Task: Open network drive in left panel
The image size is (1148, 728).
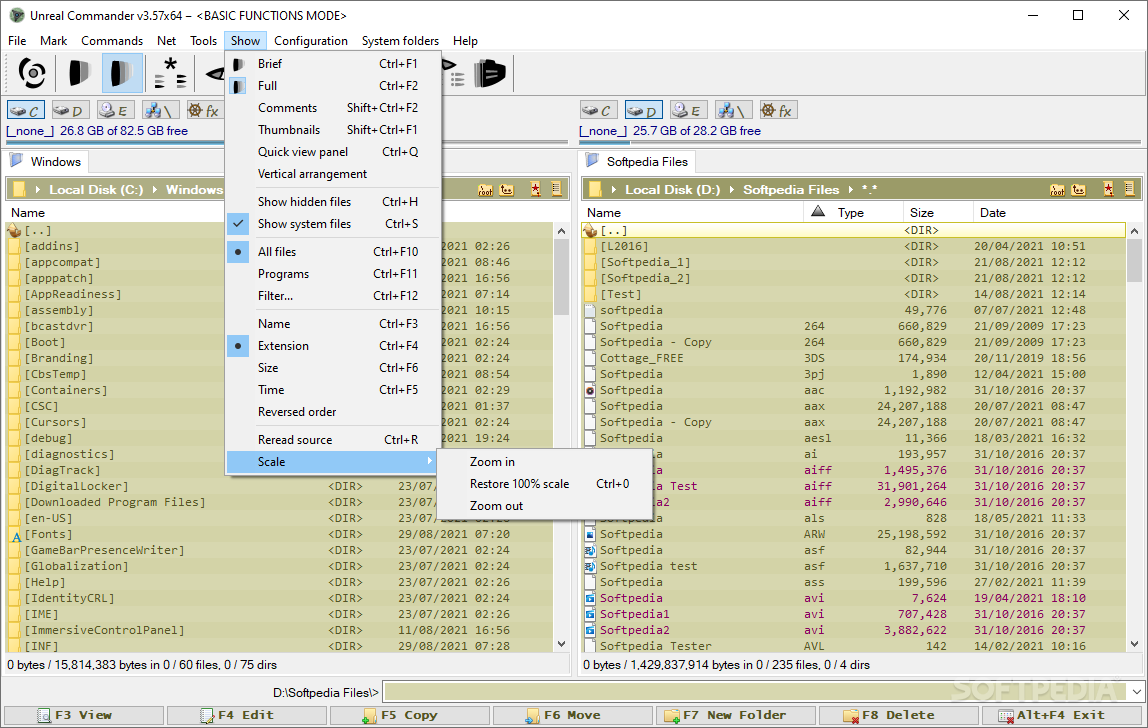Action: [x=160, y=110]
